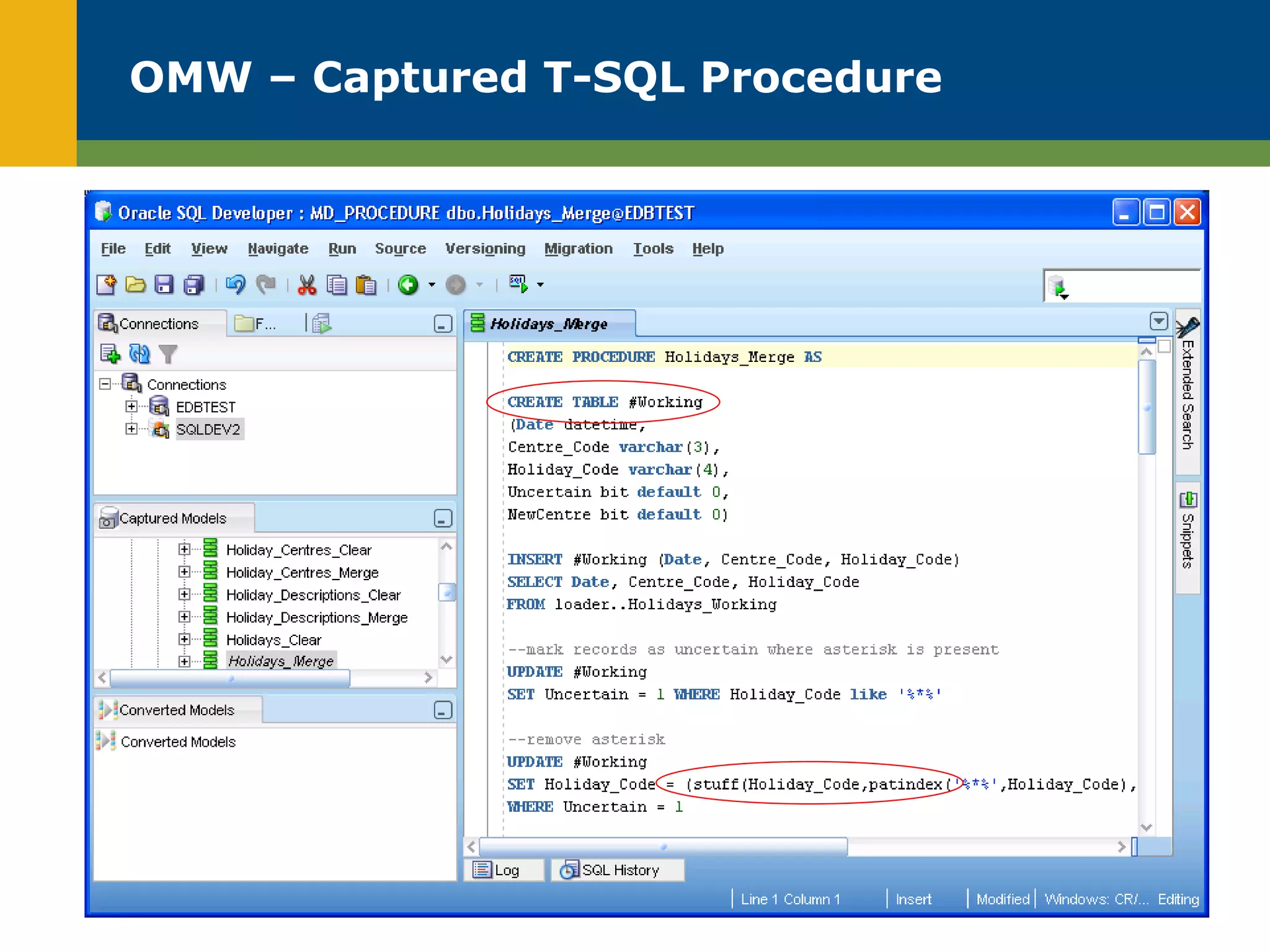This screenshot has width=1270, height=952.
Task: Click the New Connection green plus icon
Action: 110,354
